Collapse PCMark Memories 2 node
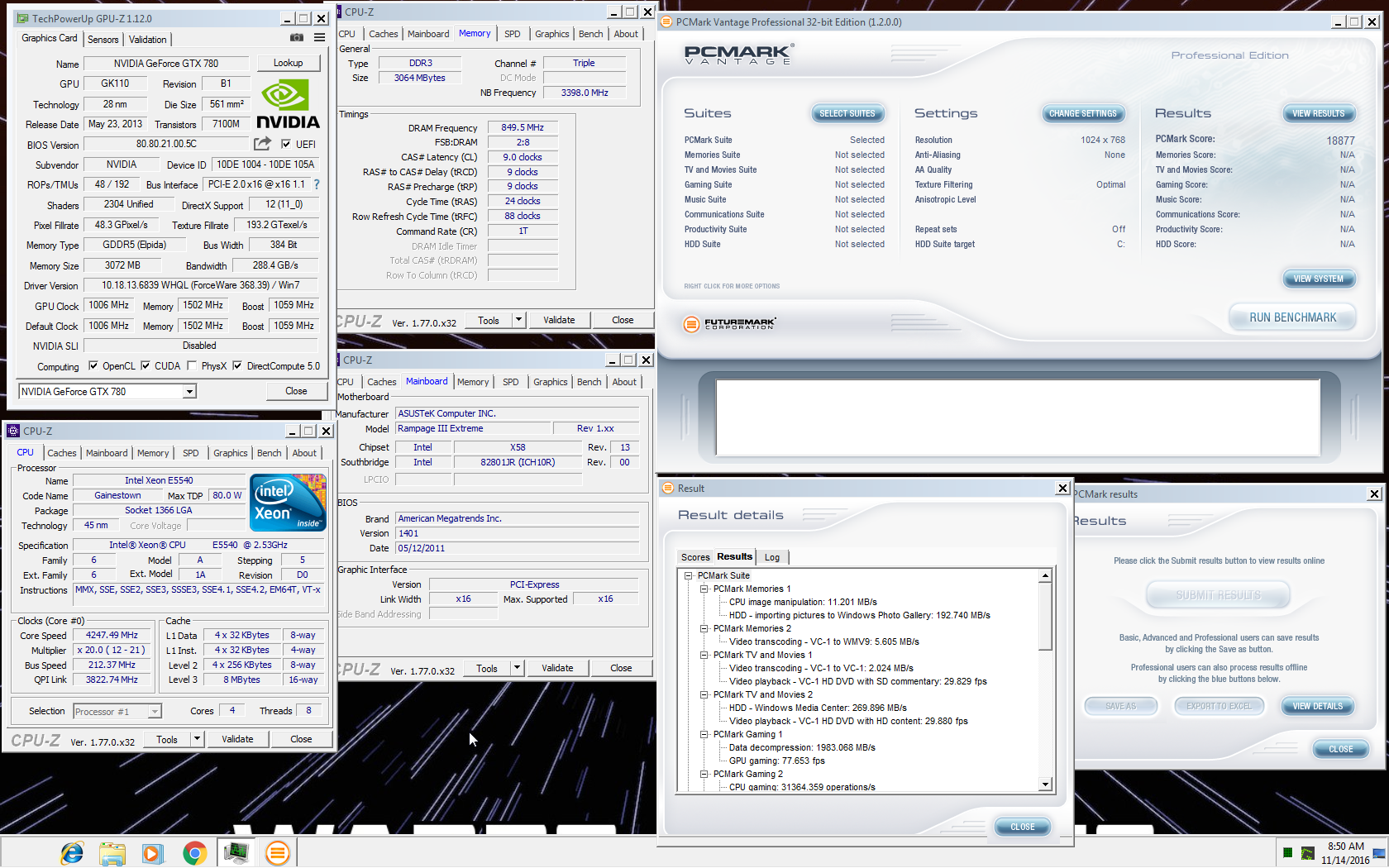The image size is (1389, 868). click(x=704, y=628)
